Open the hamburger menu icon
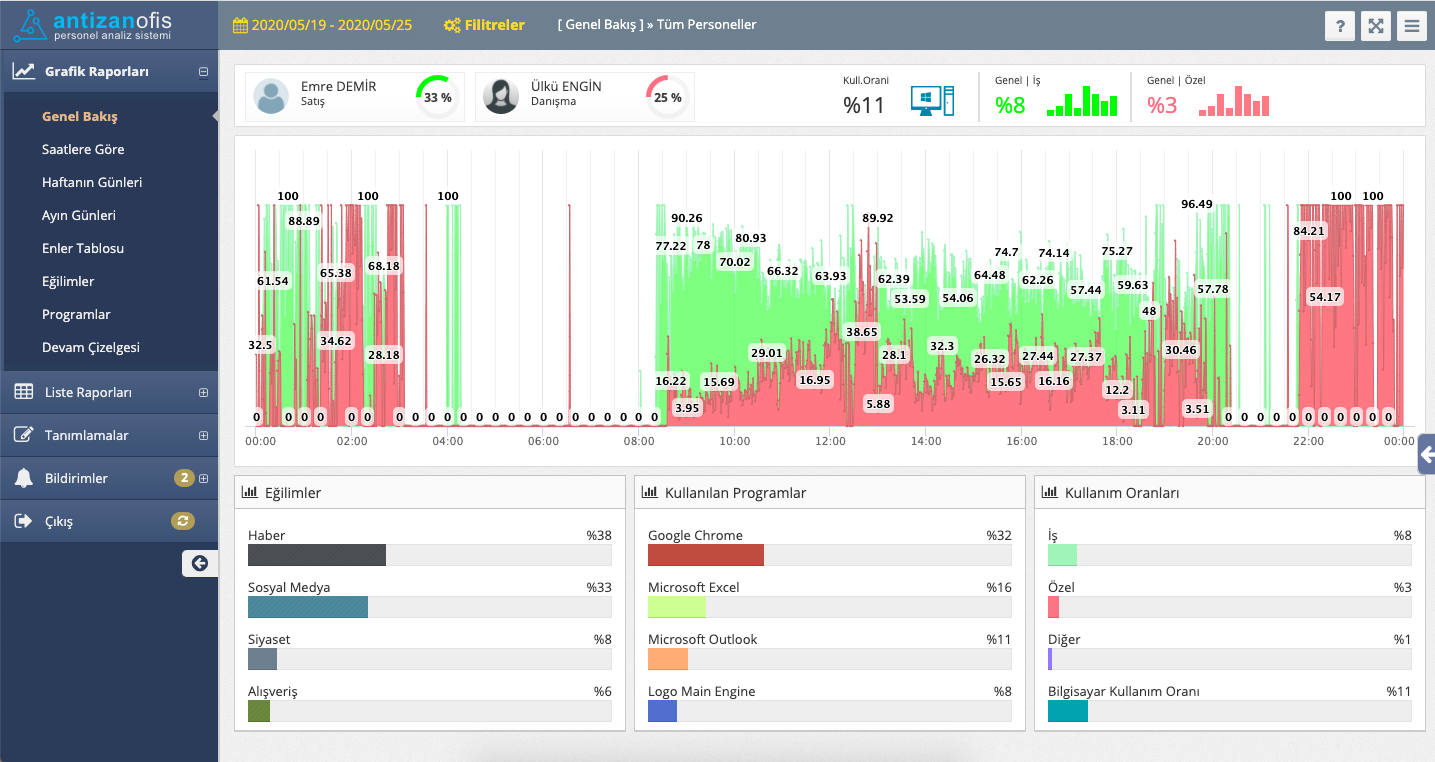The image size is (1435, 762). [x=1412, y=26]
